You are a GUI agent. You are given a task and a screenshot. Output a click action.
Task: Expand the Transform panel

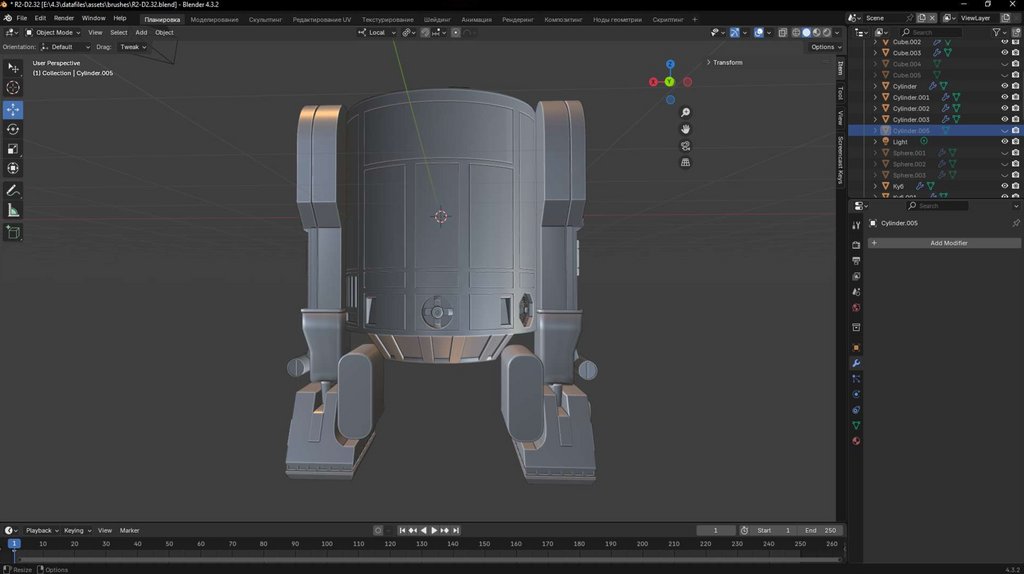(726, 63)
